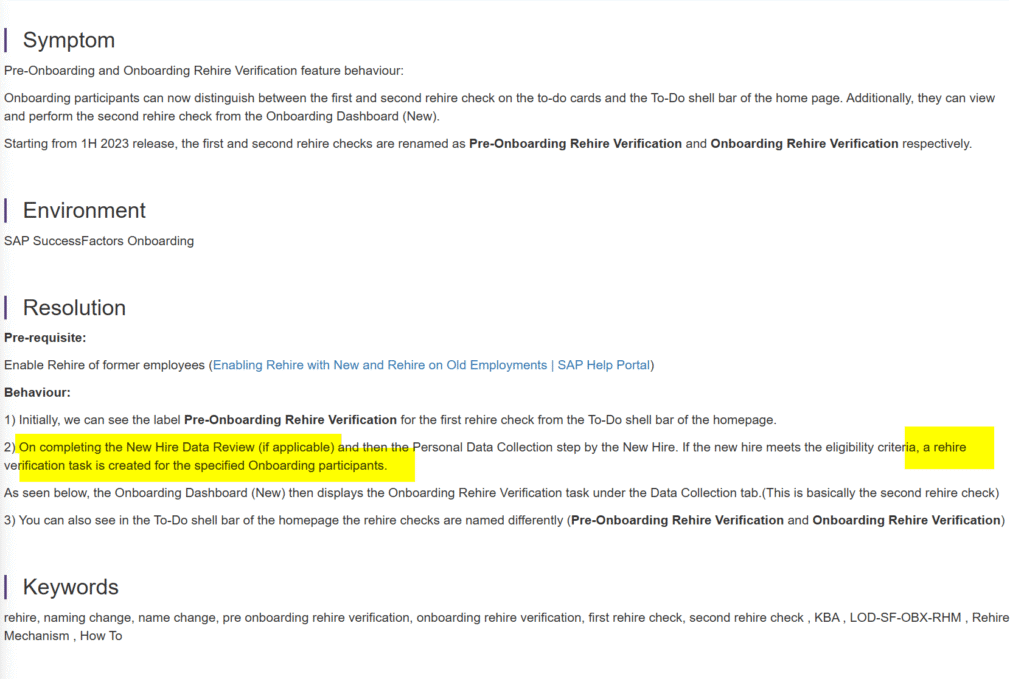Image resolution: width=1024 pixels, height=679 pixels.
Task: Click the Symptom section heading
Action: click(x=68, y=40)
